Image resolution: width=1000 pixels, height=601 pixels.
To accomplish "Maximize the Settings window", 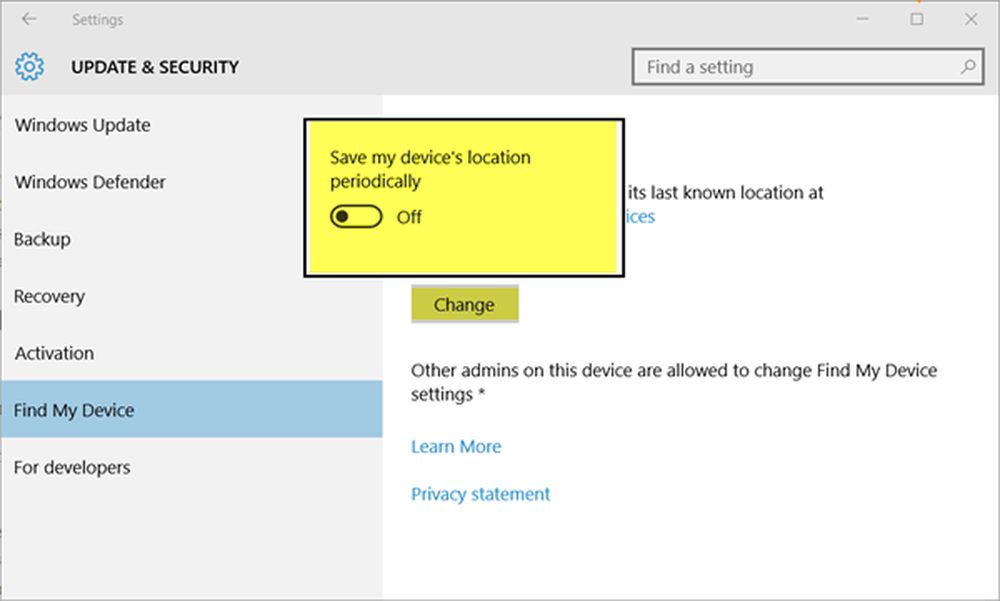I will (x=916, y=19).
